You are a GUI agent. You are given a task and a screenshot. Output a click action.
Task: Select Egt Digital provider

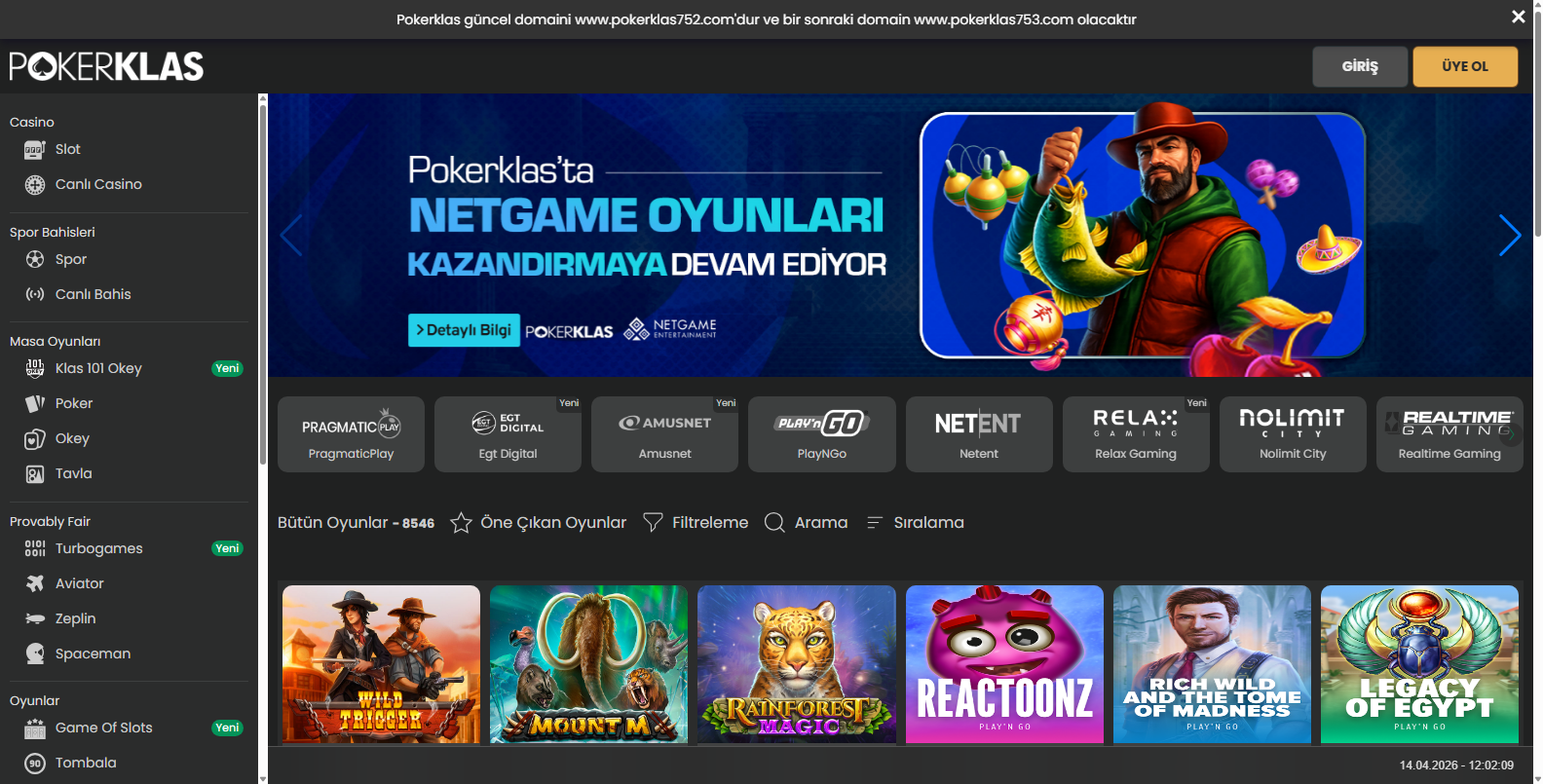[x=508, y=434]
